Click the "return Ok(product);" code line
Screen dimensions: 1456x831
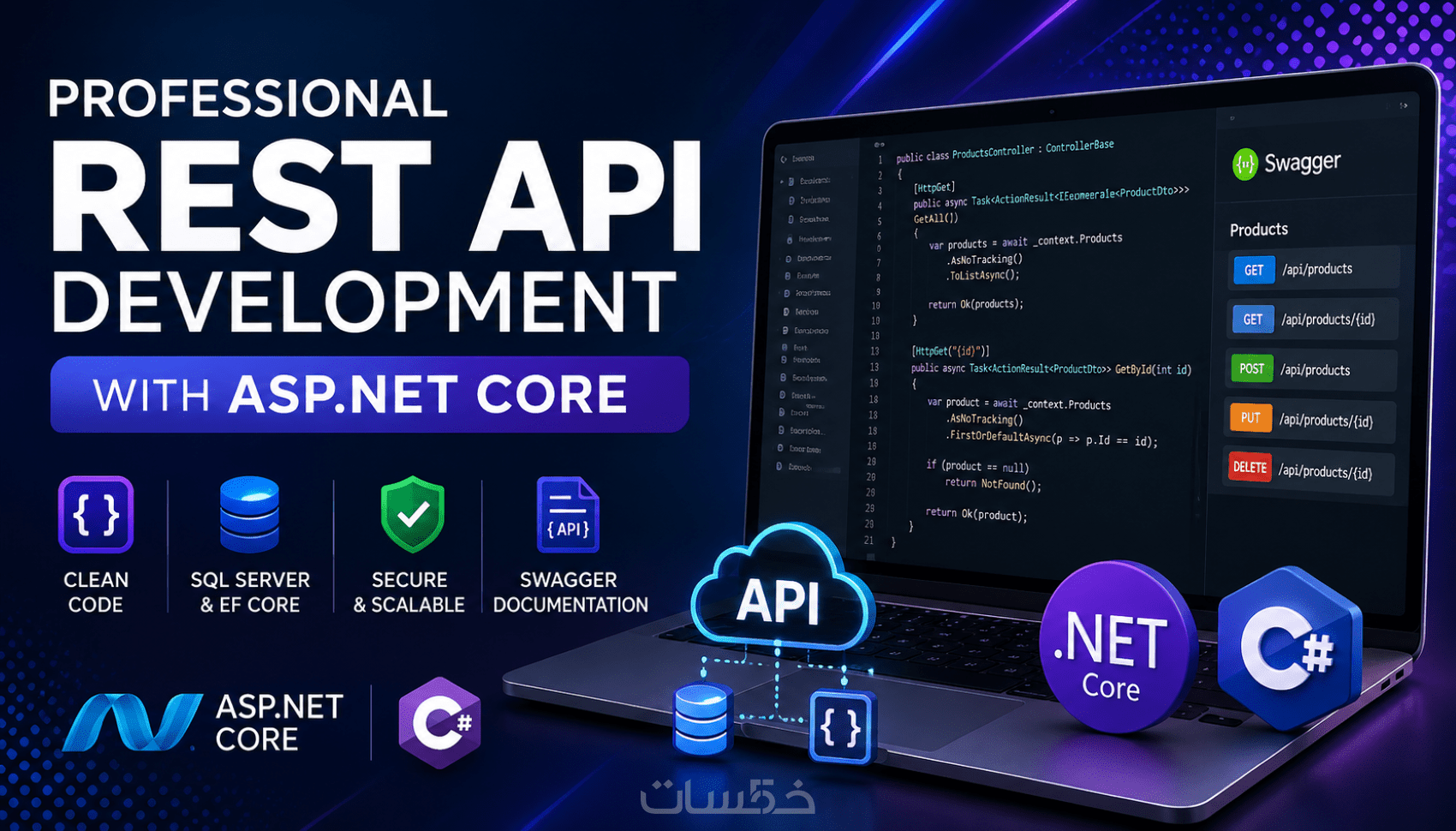pyautogui.click(x=976, y=514)
